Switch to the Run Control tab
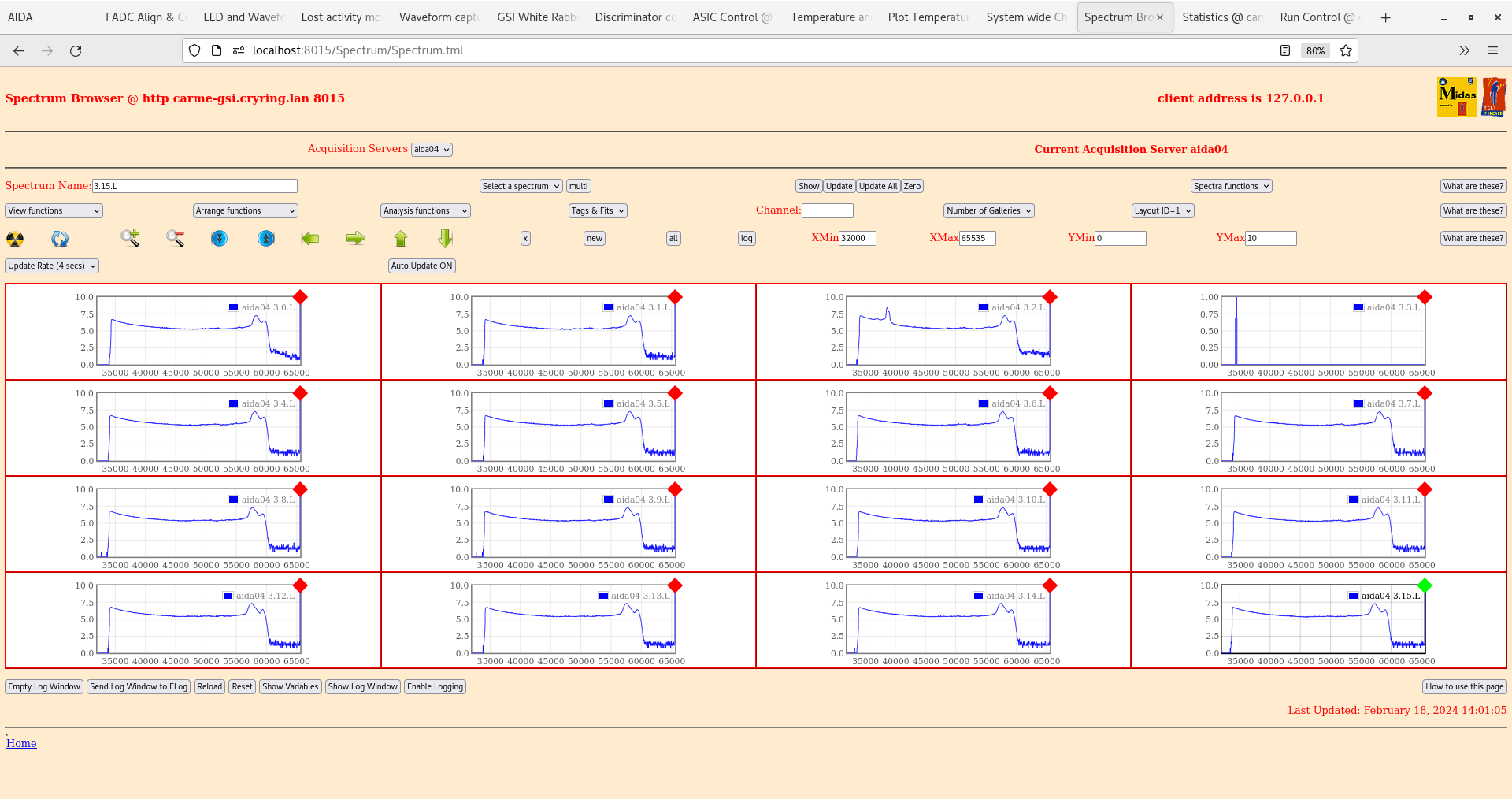This screenshot has width=1512, height=799. 1316,17
